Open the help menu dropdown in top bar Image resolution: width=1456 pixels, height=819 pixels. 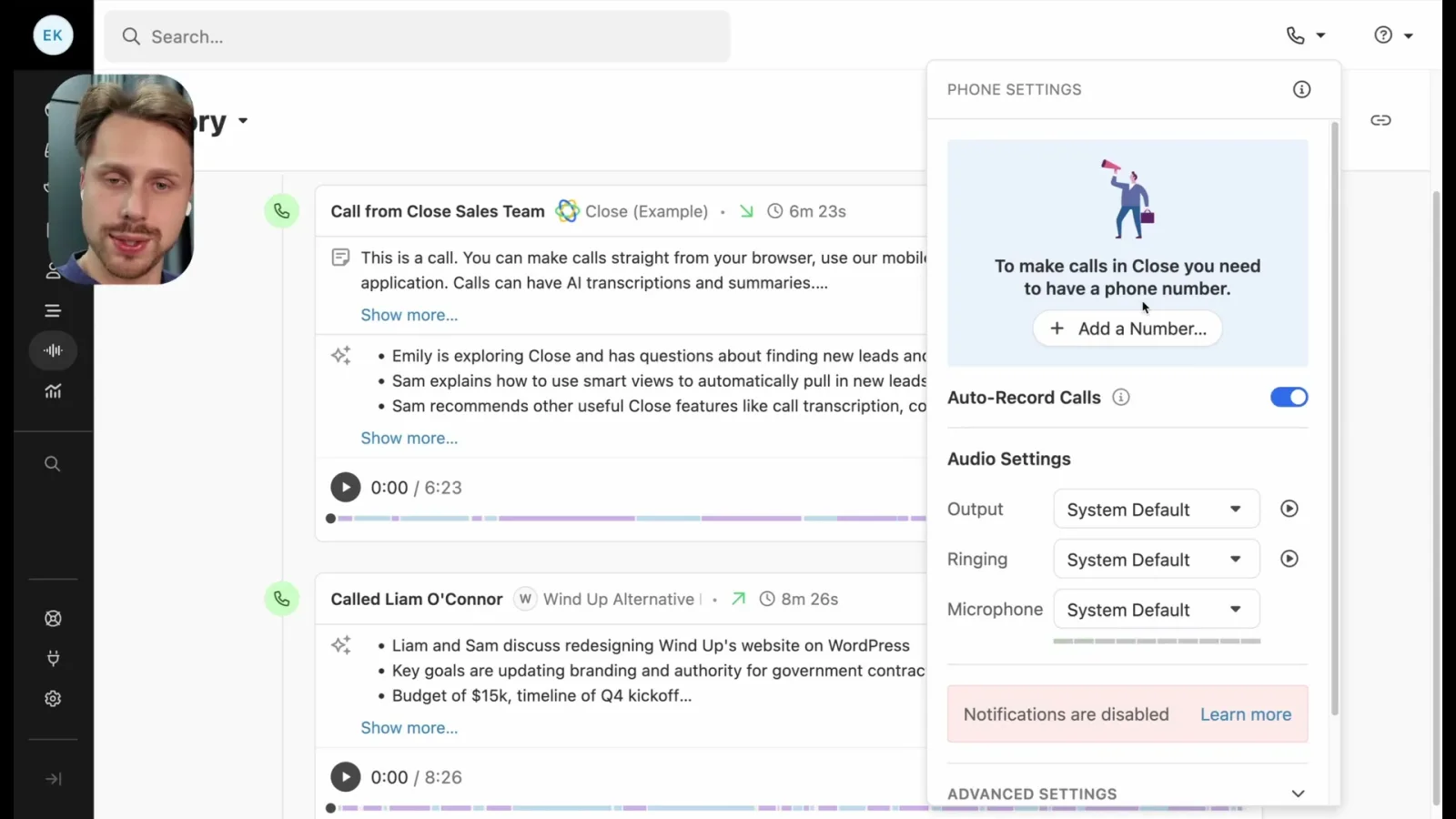pyautogui.click(x=1393, y=35)
